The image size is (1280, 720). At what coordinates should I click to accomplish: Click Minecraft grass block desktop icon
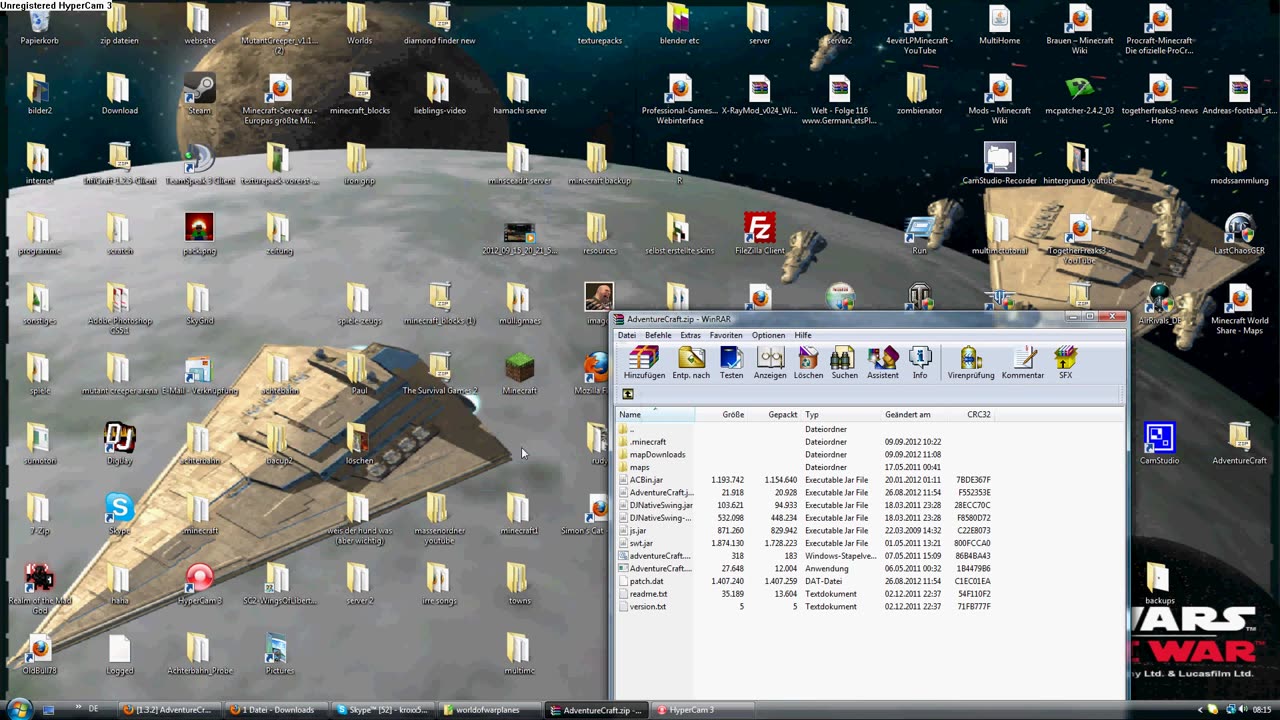(x=519, y=374)
